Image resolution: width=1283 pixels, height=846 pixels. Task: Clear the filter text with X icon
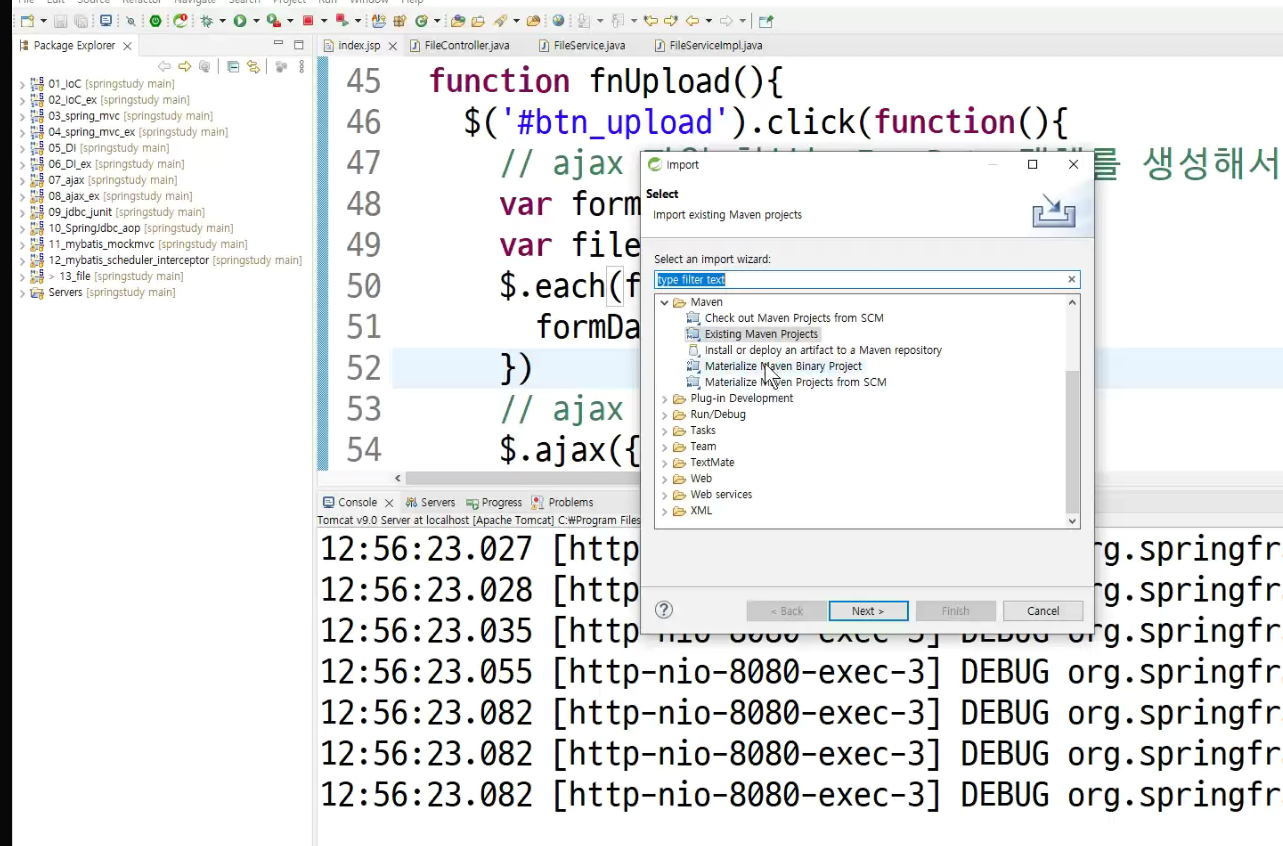[x=1072, y=280]
